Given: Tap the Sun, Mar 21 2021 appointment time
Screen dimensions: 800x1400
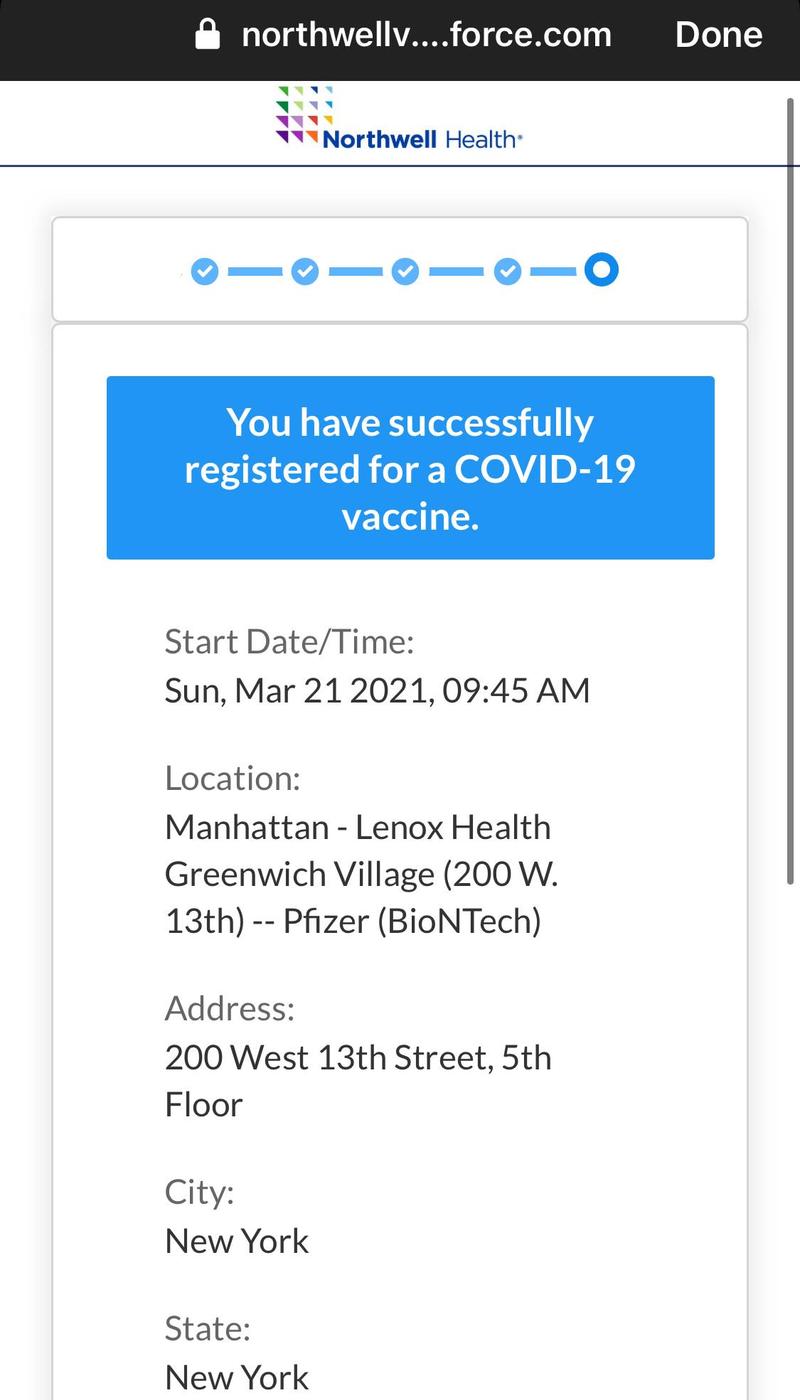Looking at the screenshot, I should [x=377, y=690].
